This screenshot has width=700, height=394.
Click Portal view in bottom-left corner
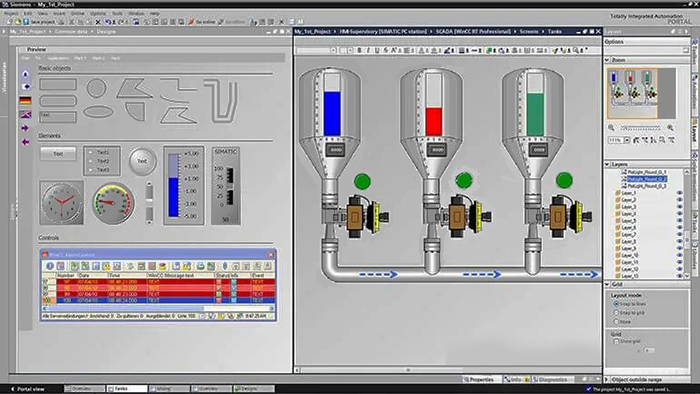click(30, 389)
